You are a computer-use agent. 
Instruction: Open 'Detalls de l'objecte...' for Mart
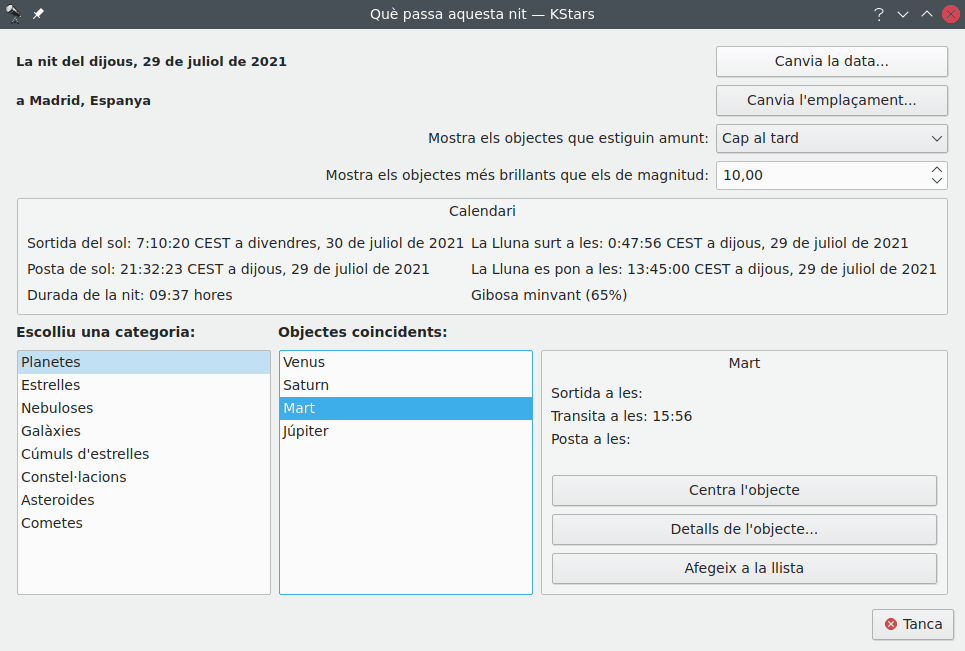tap(744, 529)
